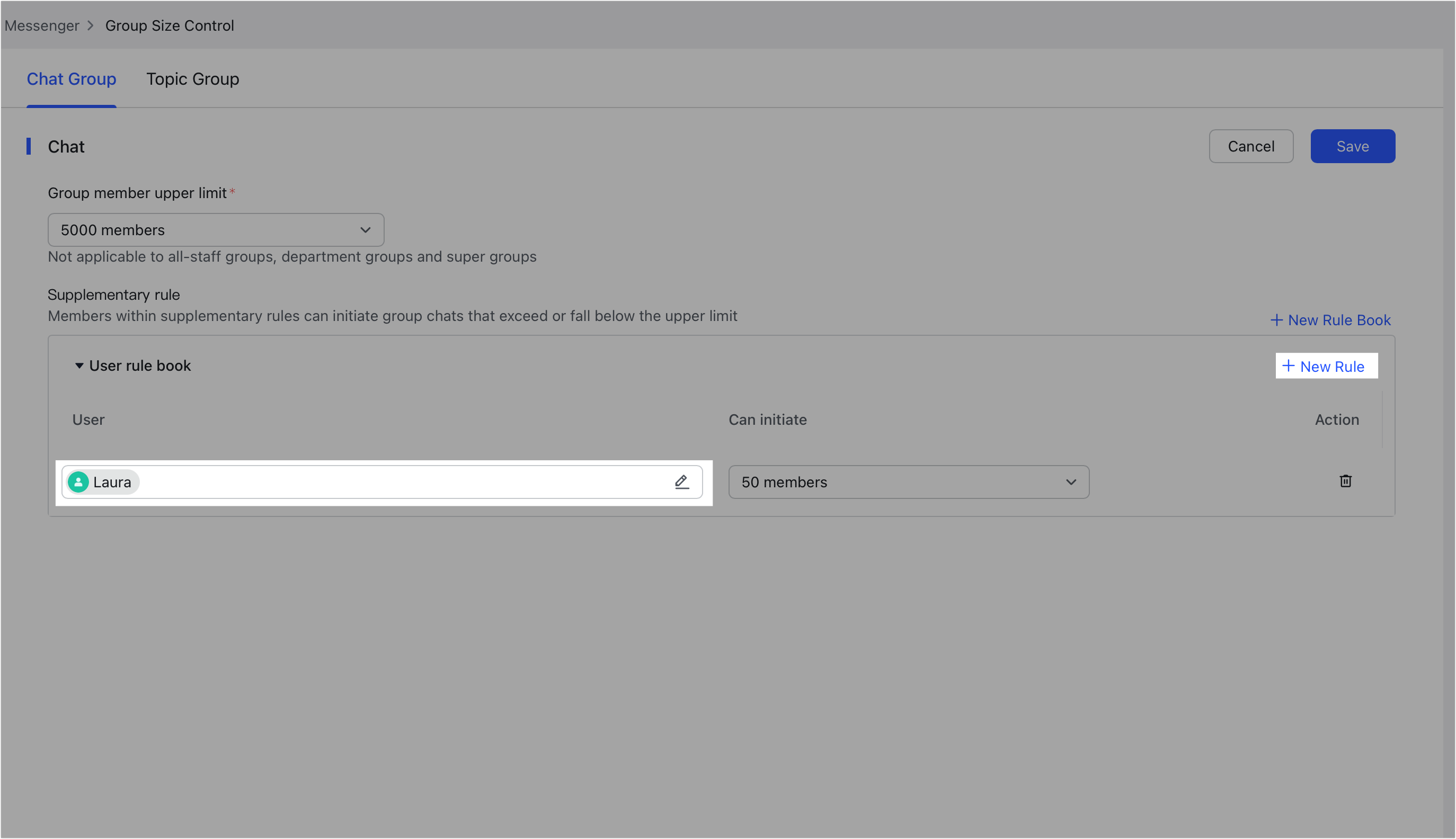Click the plus icon beside New Rule Book

(1276, 320)
